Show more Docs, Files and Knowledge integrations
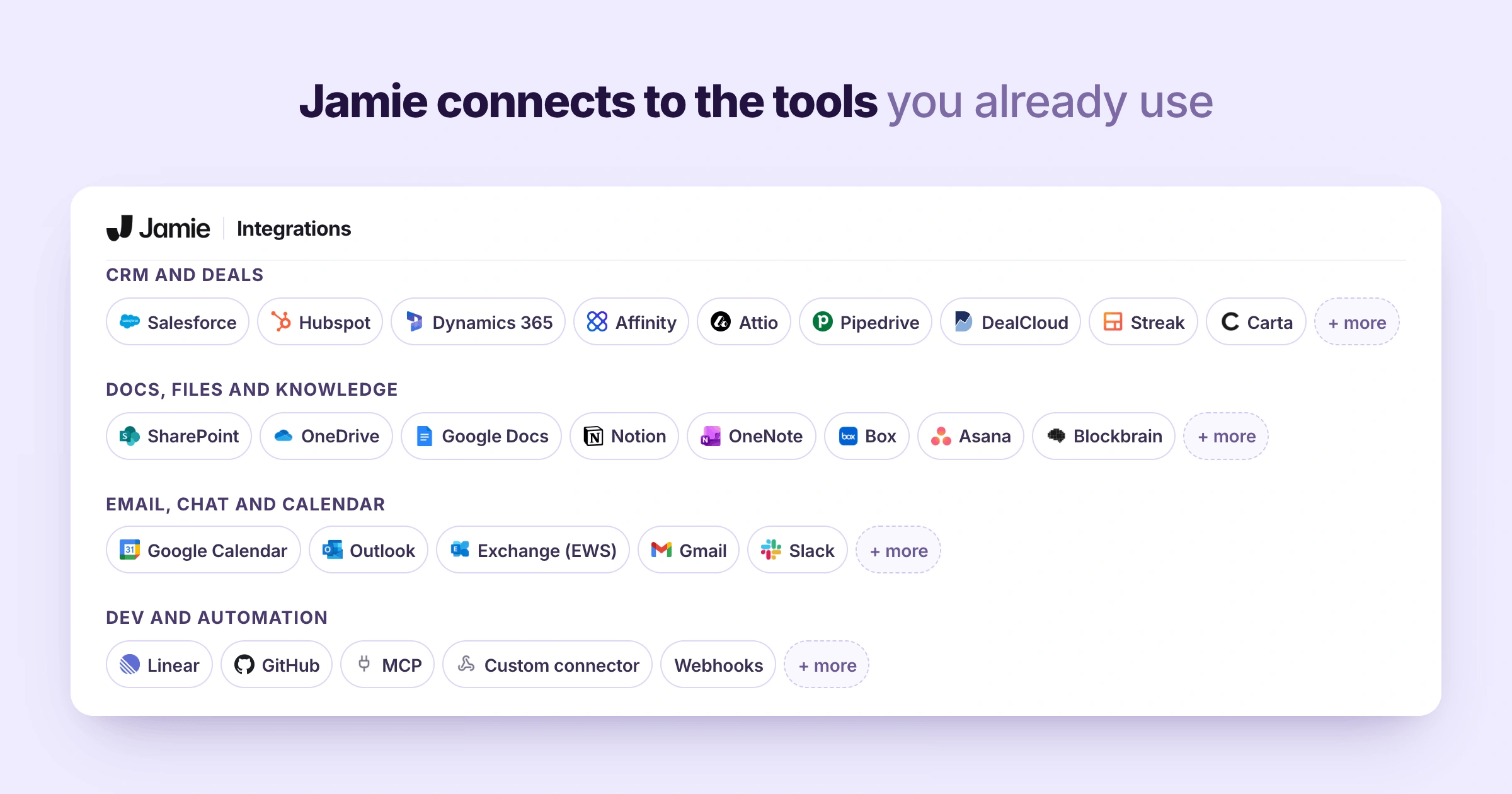 [1226, 436]
